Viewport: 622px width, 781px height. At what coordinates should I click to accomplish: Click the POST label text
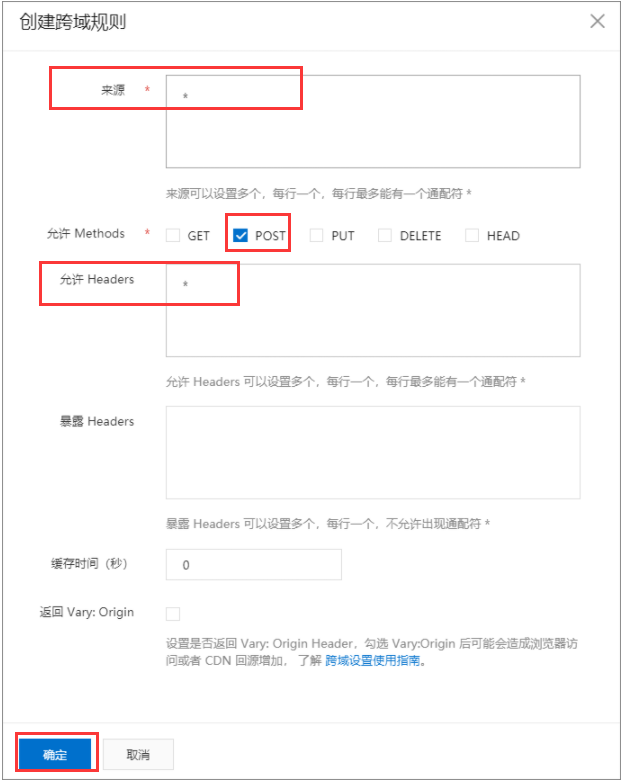270,236
